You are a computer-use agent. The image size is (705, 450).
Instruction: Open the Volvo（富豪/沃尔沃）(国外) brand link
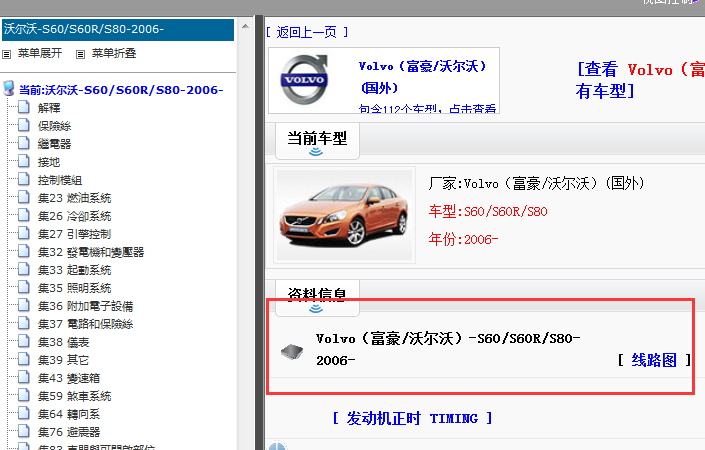(423, 76)
